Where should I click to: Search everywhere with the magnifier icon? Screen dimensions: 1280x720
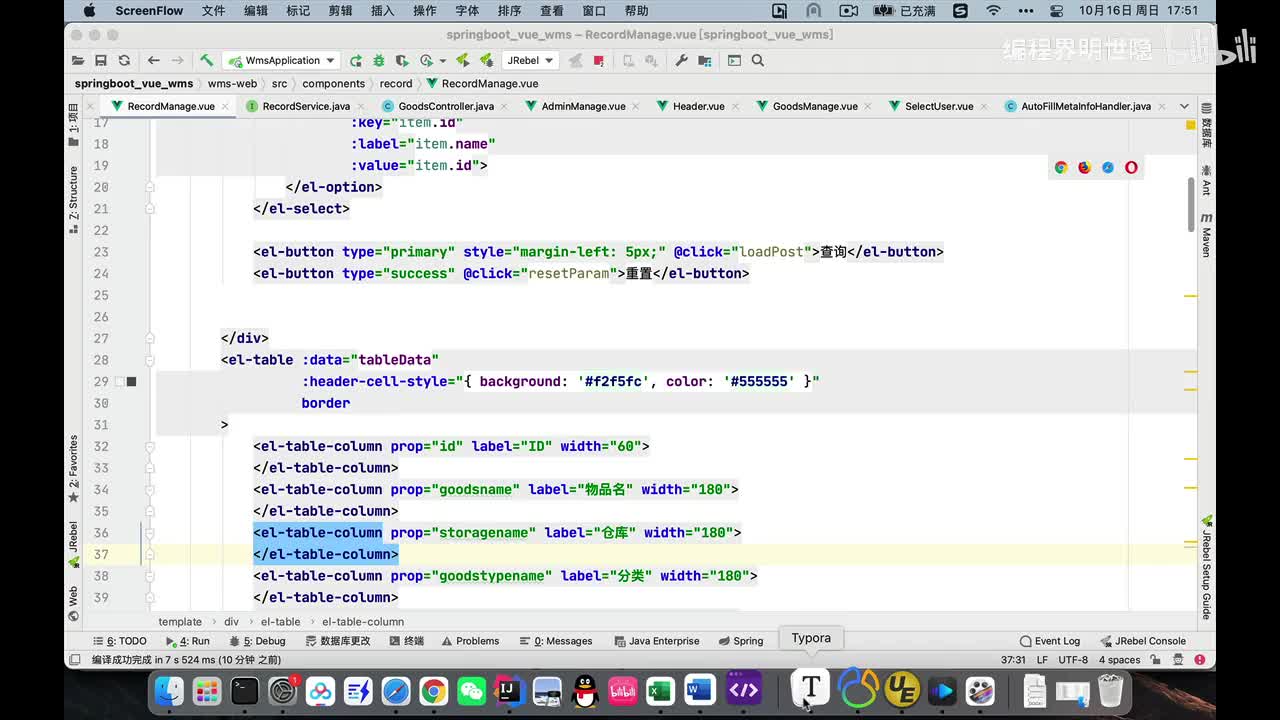click(x=758, y=60)
